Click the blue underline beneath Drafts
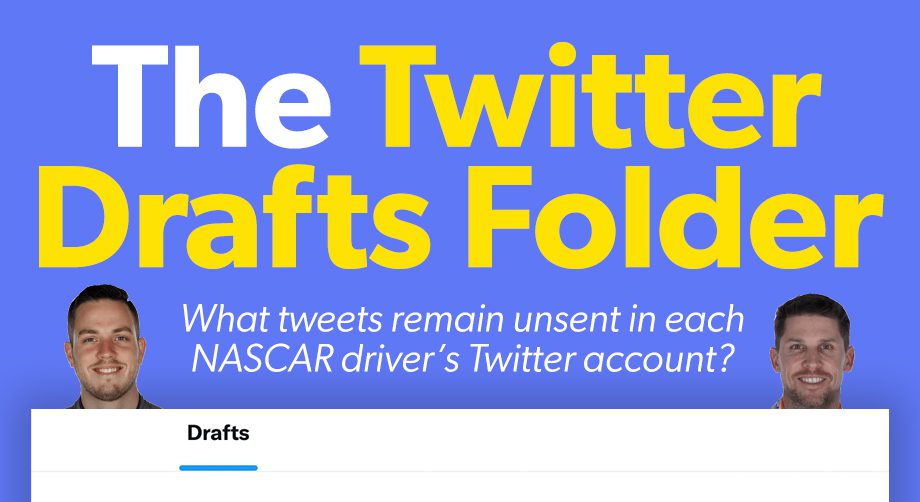920x502 pixels. 218,468
